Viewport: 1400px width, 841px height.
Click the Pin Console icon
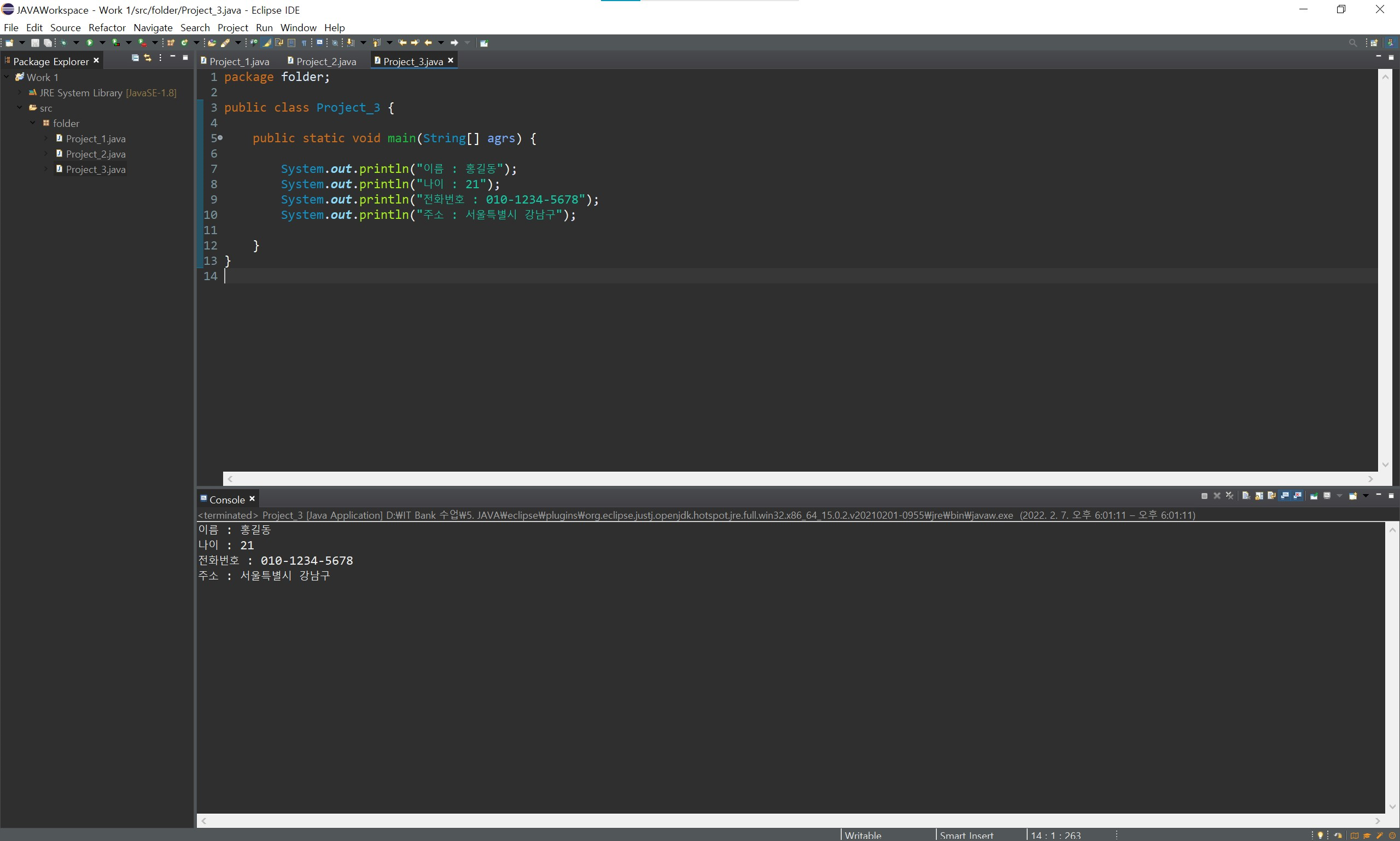1314,496
